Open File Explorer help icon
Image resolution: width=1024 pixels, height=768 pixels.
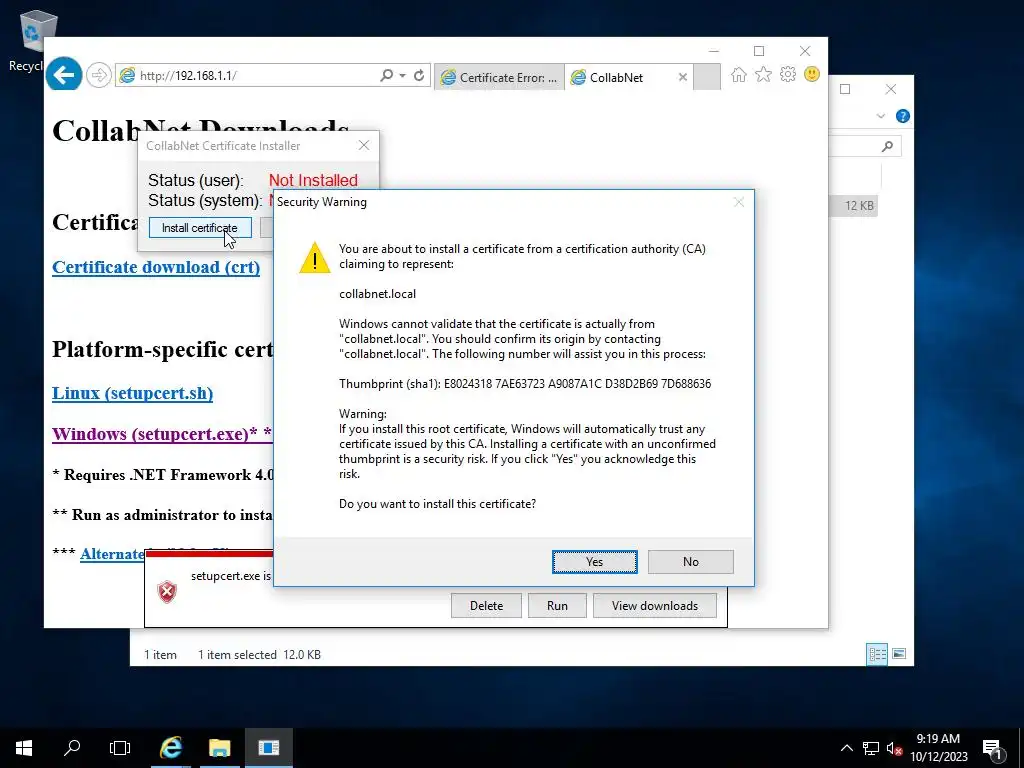coord(903,116)
